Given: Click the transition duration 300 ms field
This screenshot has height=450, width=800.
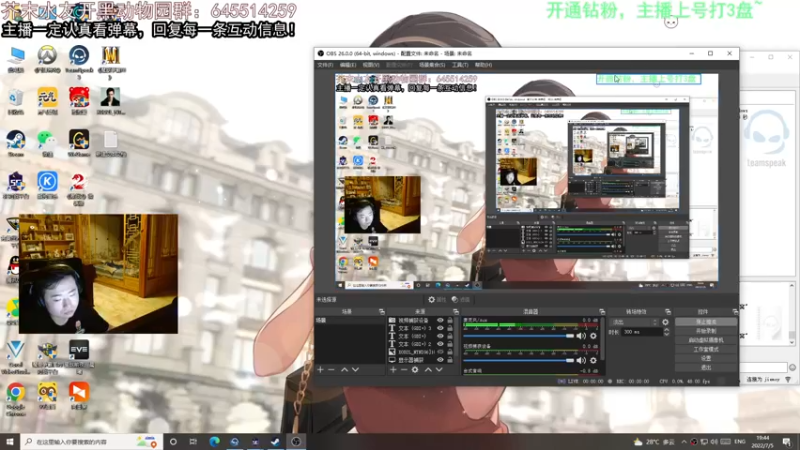Looking at the screenshot, I should pyautogui.click(x=641, y=332).
